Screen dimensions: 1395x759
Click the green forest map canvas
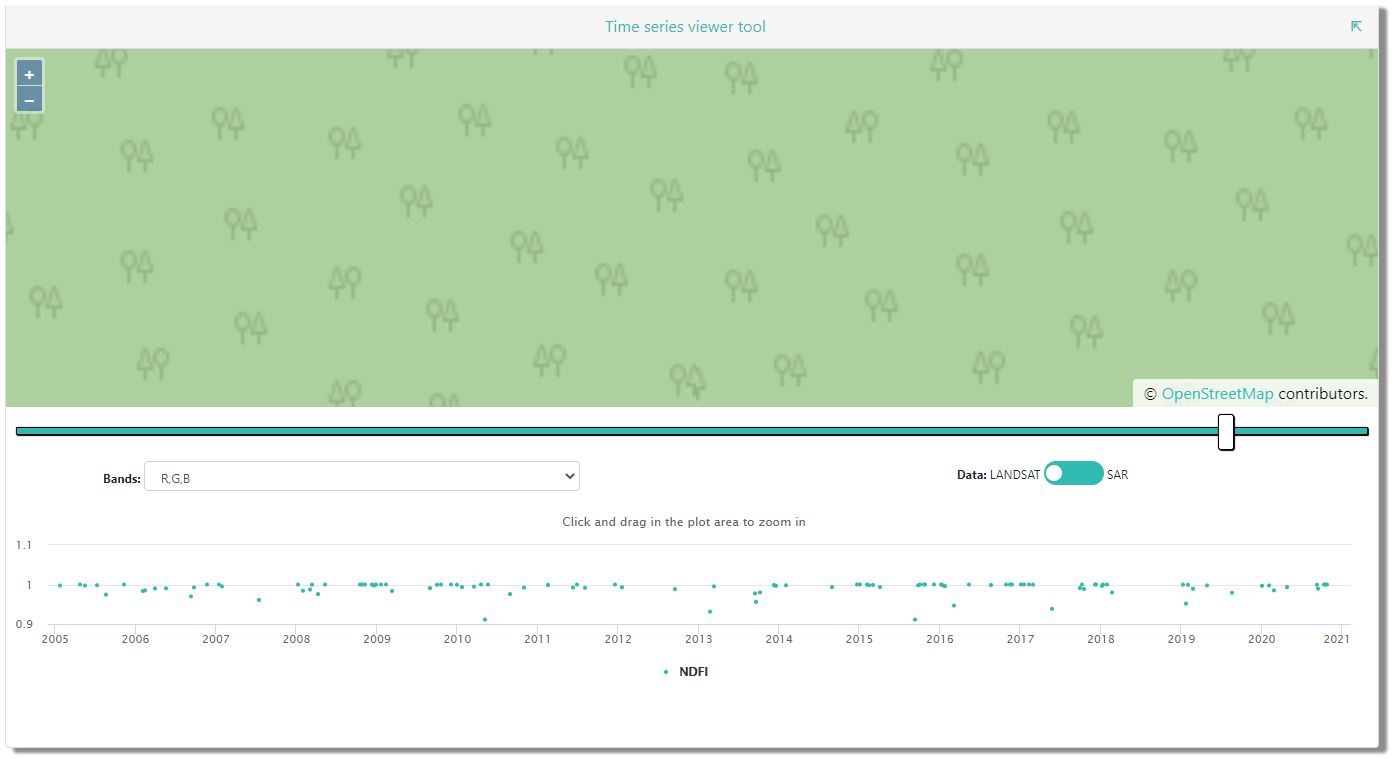point(600,230)
